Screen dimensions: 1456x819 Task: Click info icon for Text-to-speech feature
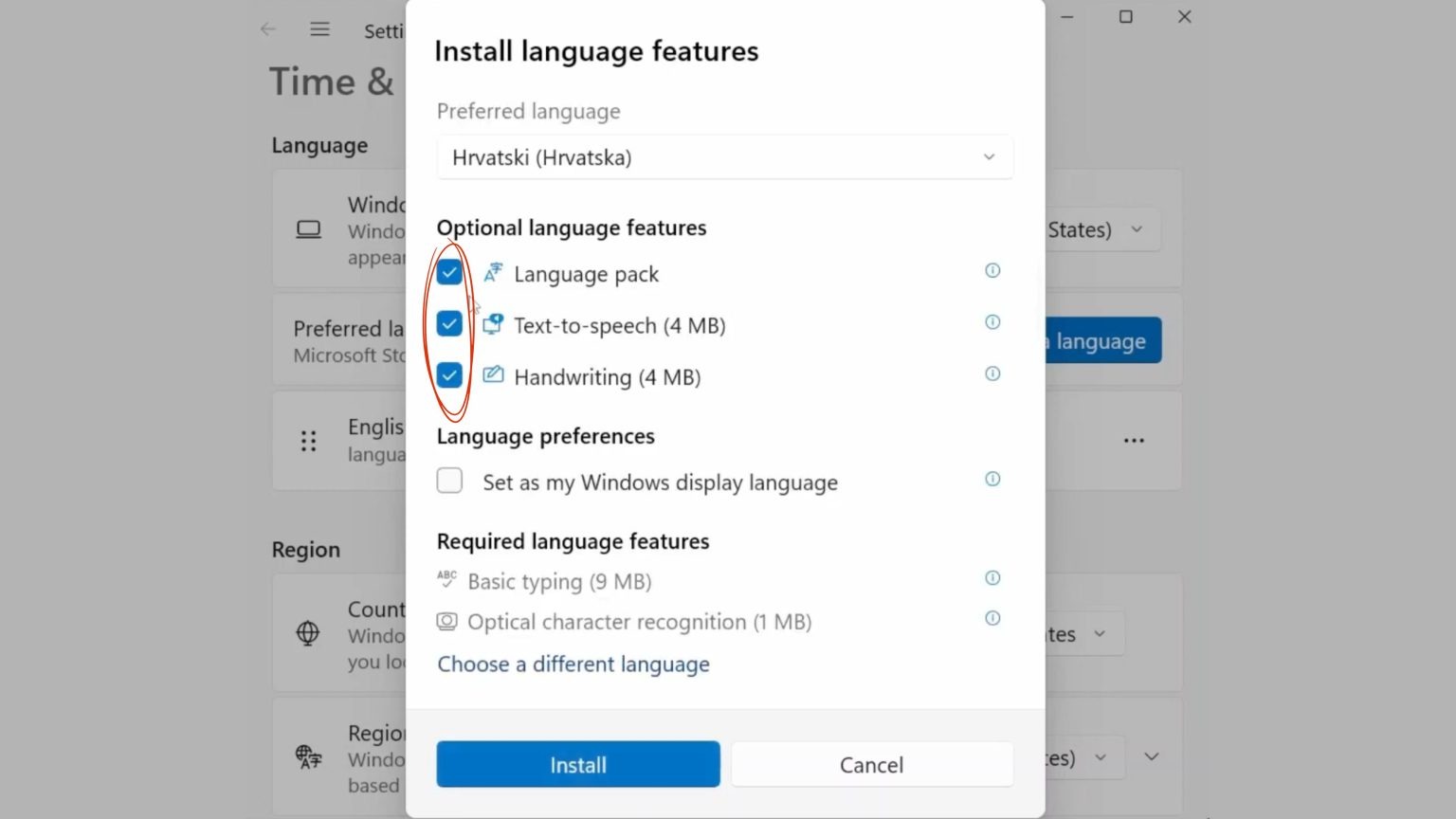(x=992, y=322)
